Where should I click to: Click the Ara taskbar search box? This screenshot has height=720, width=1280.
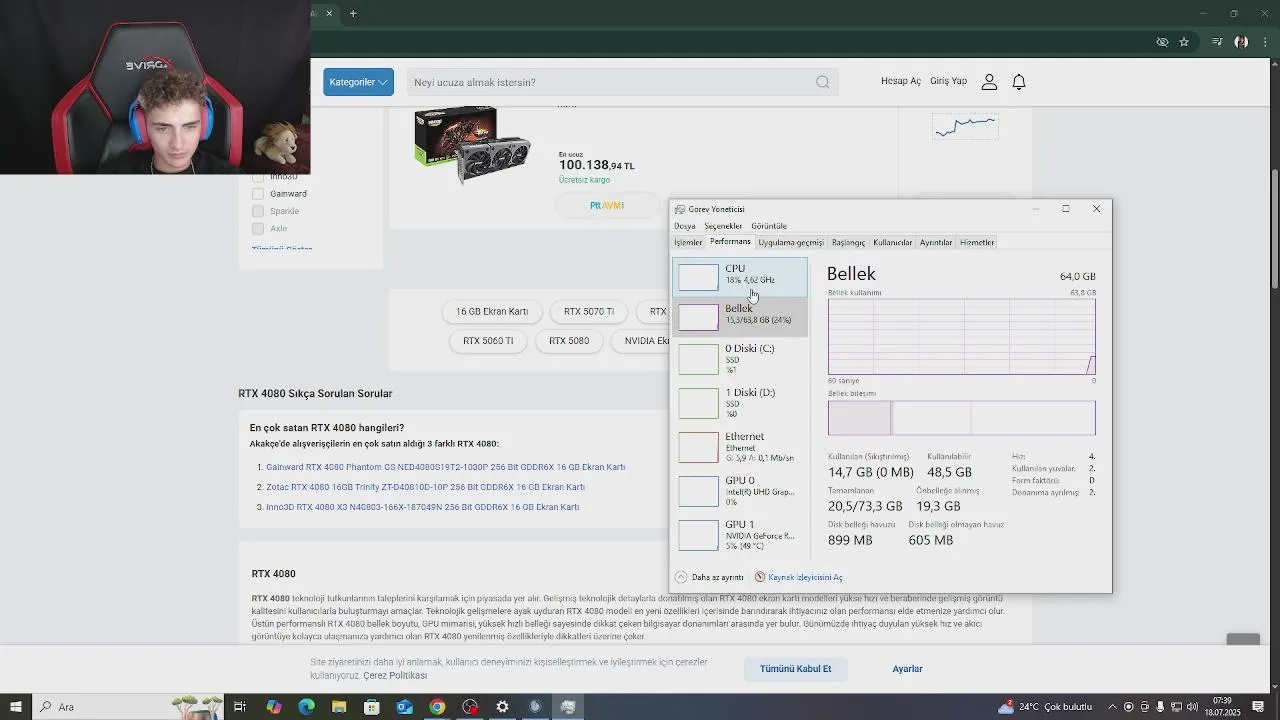tap(130, 707)
